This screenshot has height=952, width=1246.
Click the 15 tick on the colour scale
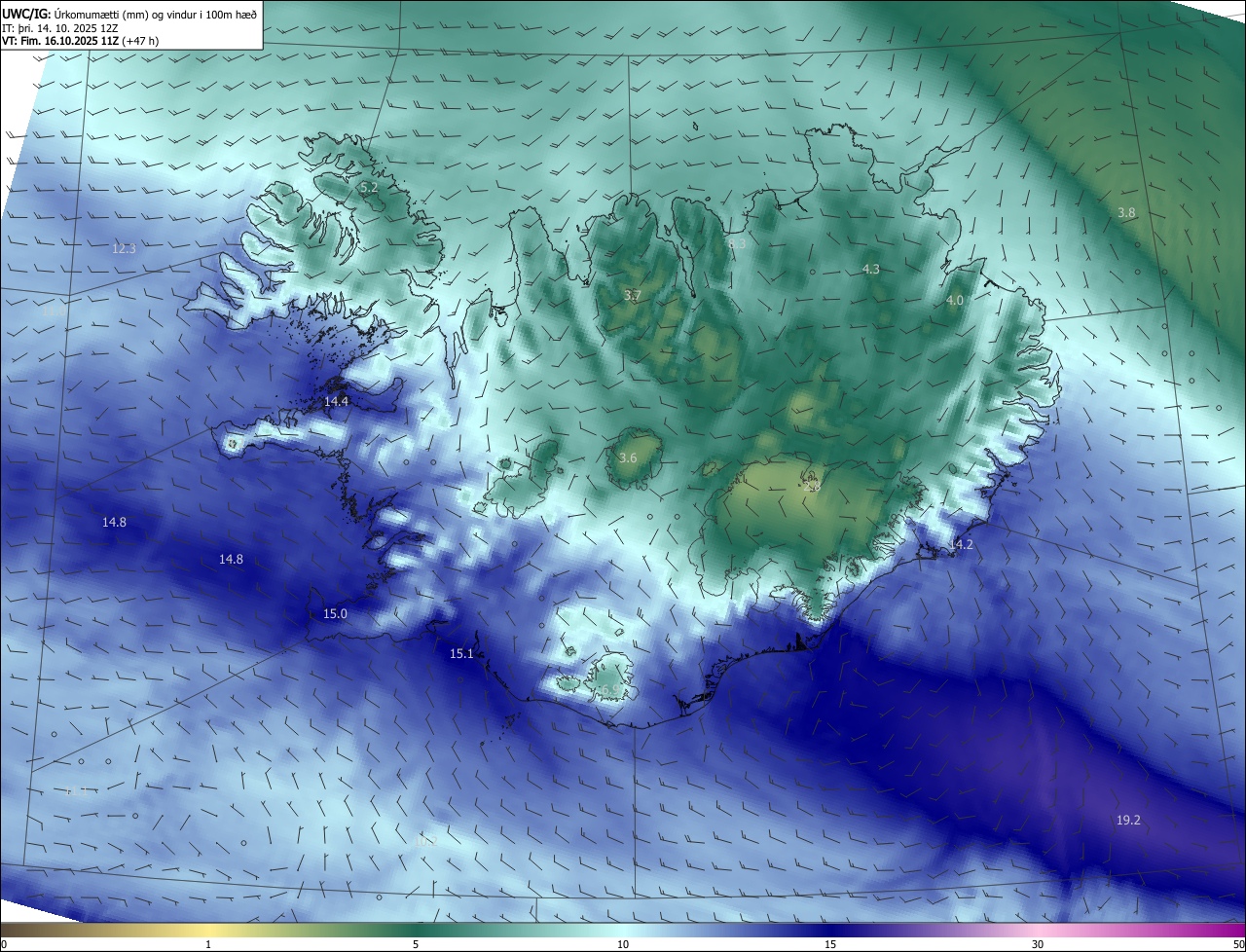pos(830,944)
